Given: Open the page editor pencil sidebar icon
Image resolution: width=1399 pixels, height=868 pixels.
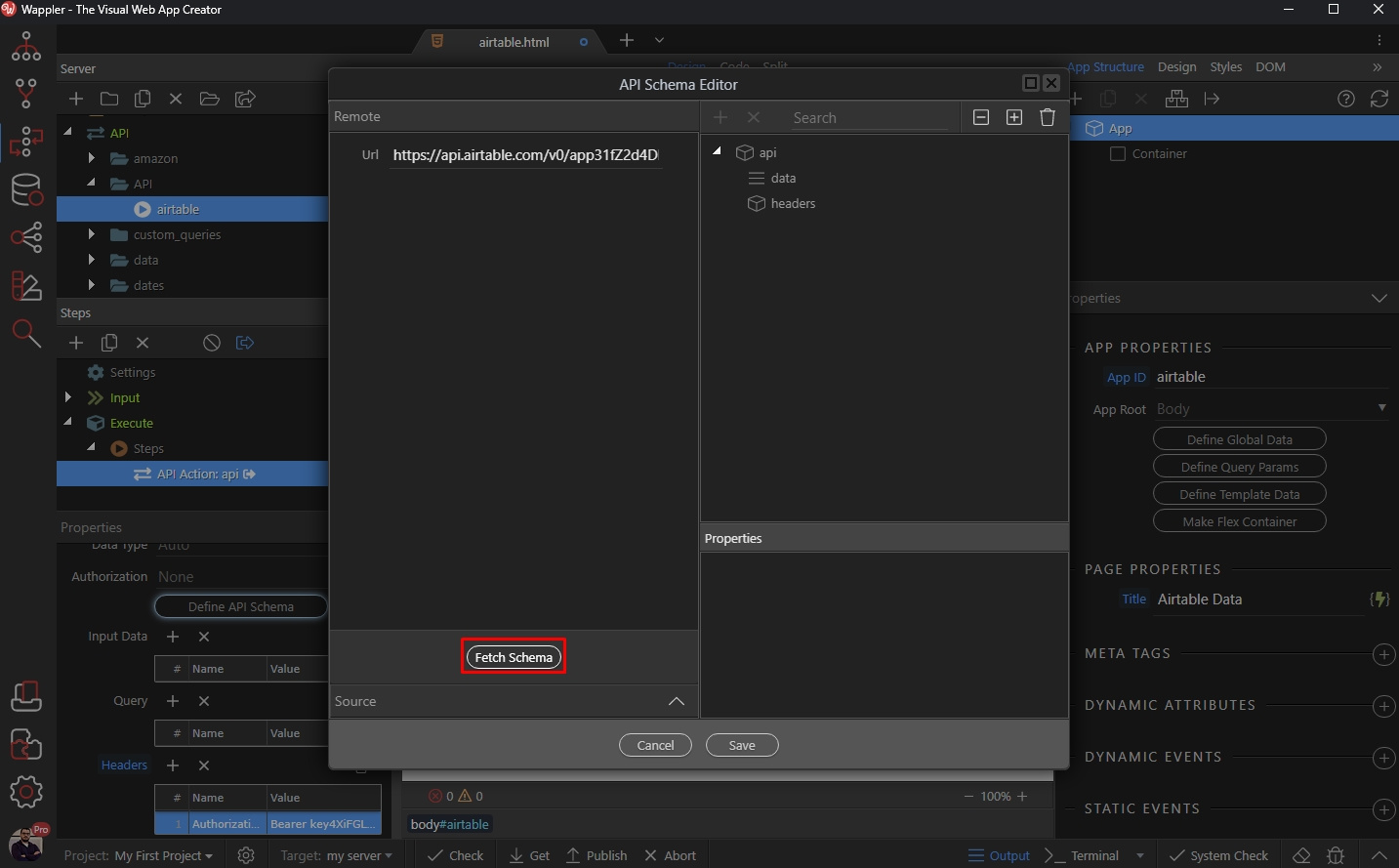Looking at the screenshot, I should click(26, 286).
